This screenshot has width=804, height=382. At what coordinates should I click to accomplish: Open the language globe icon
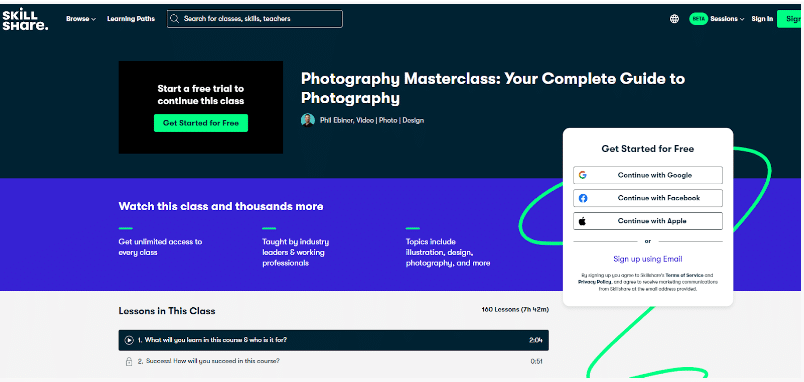(x=674, y=19)
